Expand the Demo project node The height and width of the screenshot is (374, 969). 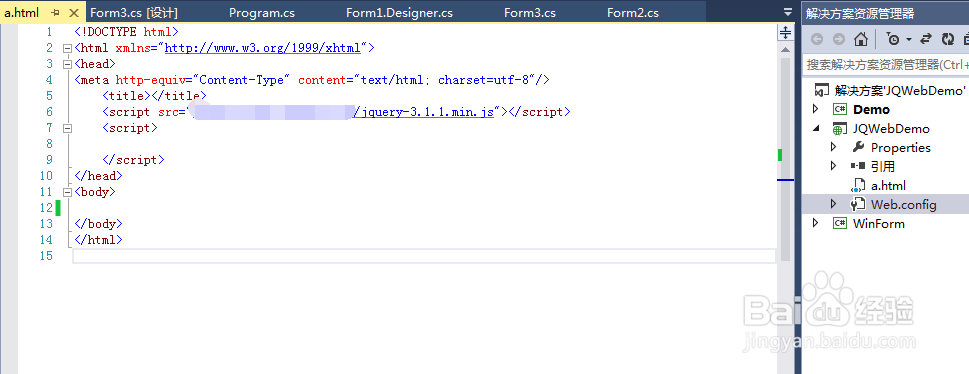[x=815, y=109]
